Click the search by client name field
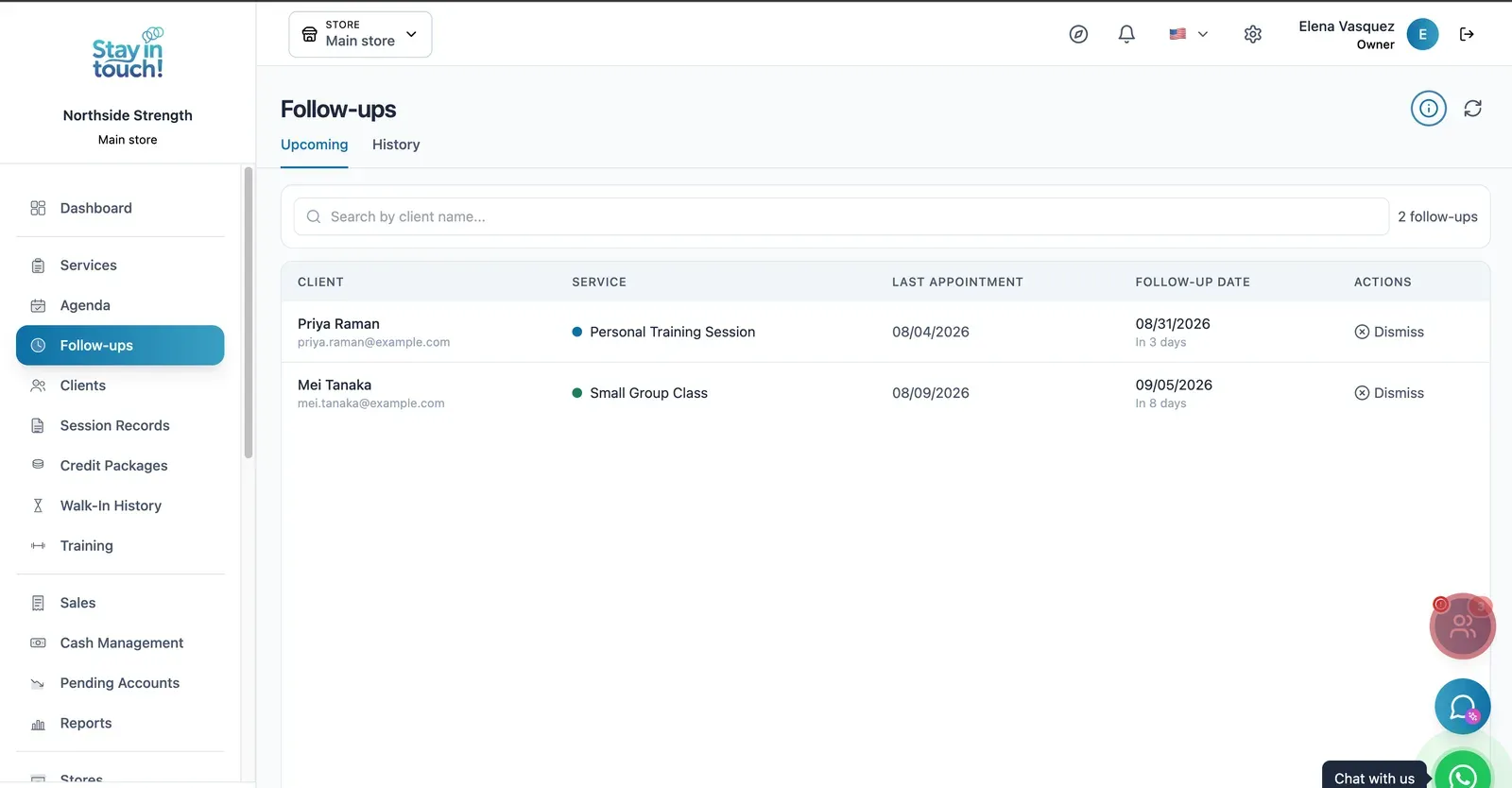Viewport: 1512px width, 788px height. (x=841, y=216)
